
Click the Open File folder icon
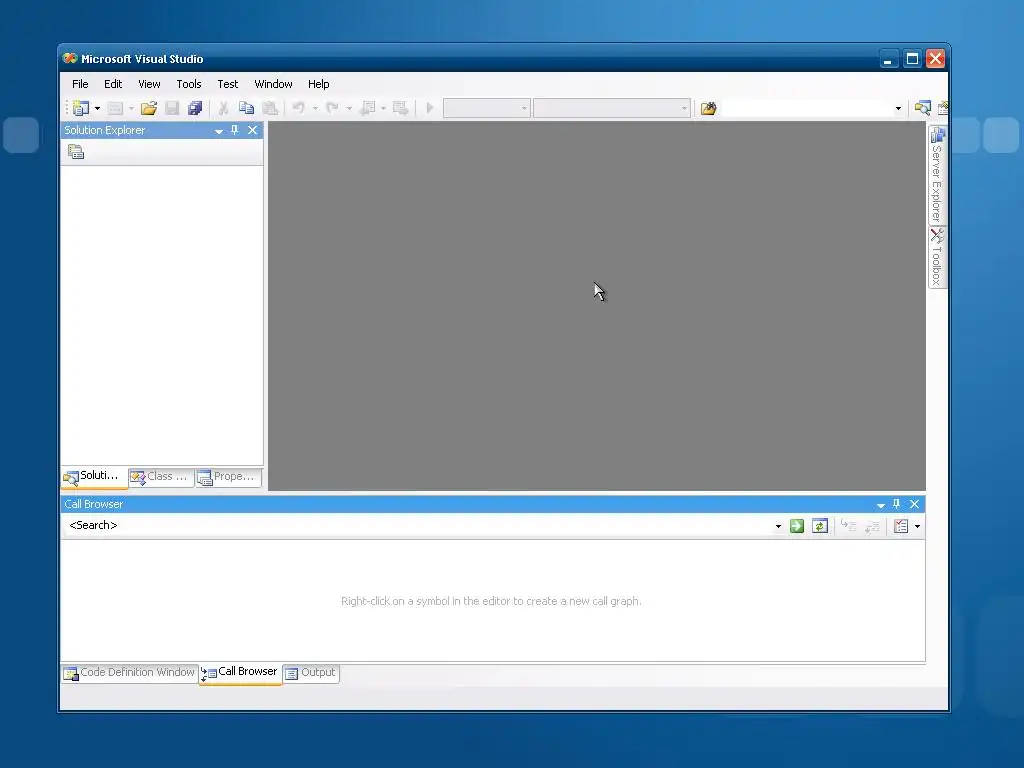[149, 108]
